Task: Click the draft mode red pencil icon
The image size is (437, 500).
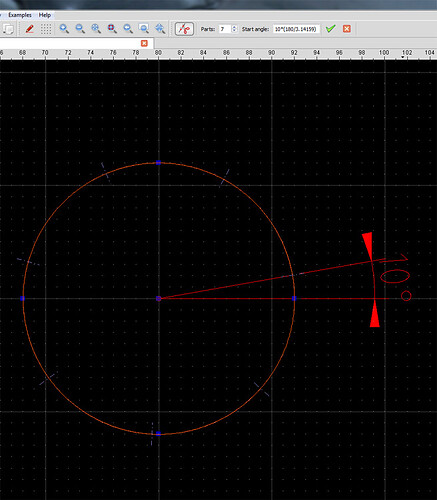Action: 30,29
